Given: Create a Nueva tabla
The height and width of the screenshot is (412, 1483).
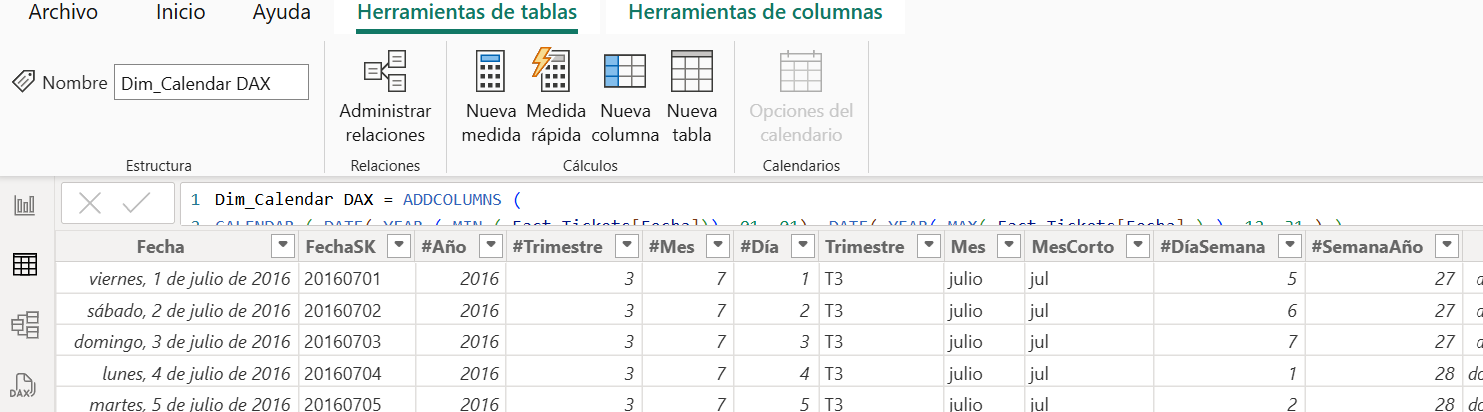Looking at the screenshot, I should click(692, 98).
